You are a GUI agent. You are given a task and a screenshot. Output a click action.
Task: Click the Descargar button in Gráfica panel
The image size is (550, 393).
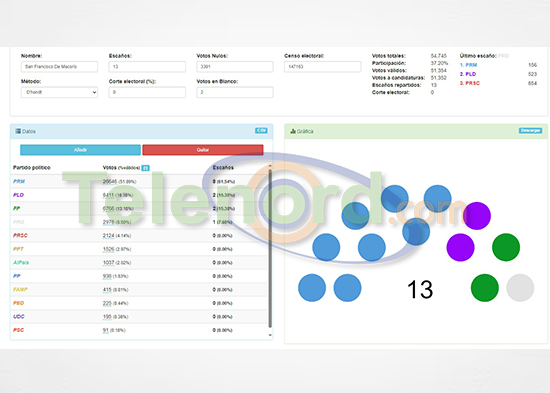(530, 131)
